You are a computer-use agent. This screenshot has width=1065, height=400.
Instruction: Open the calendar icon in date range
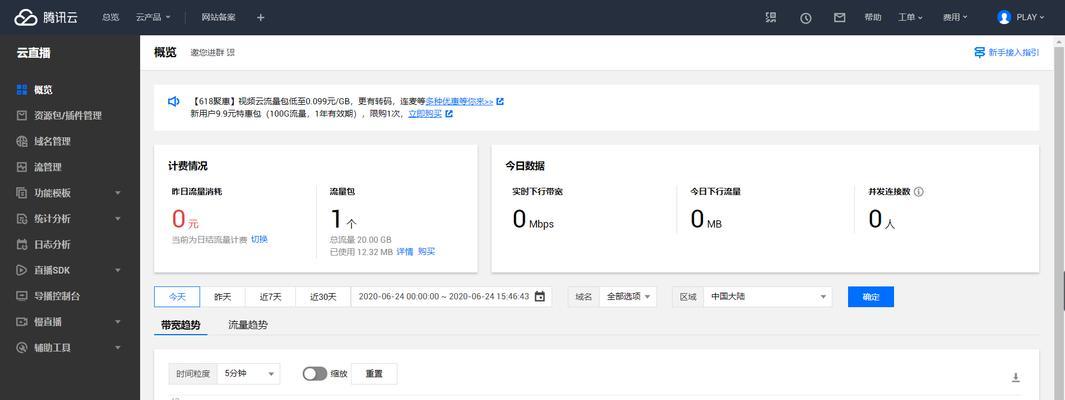coord(540,297)
